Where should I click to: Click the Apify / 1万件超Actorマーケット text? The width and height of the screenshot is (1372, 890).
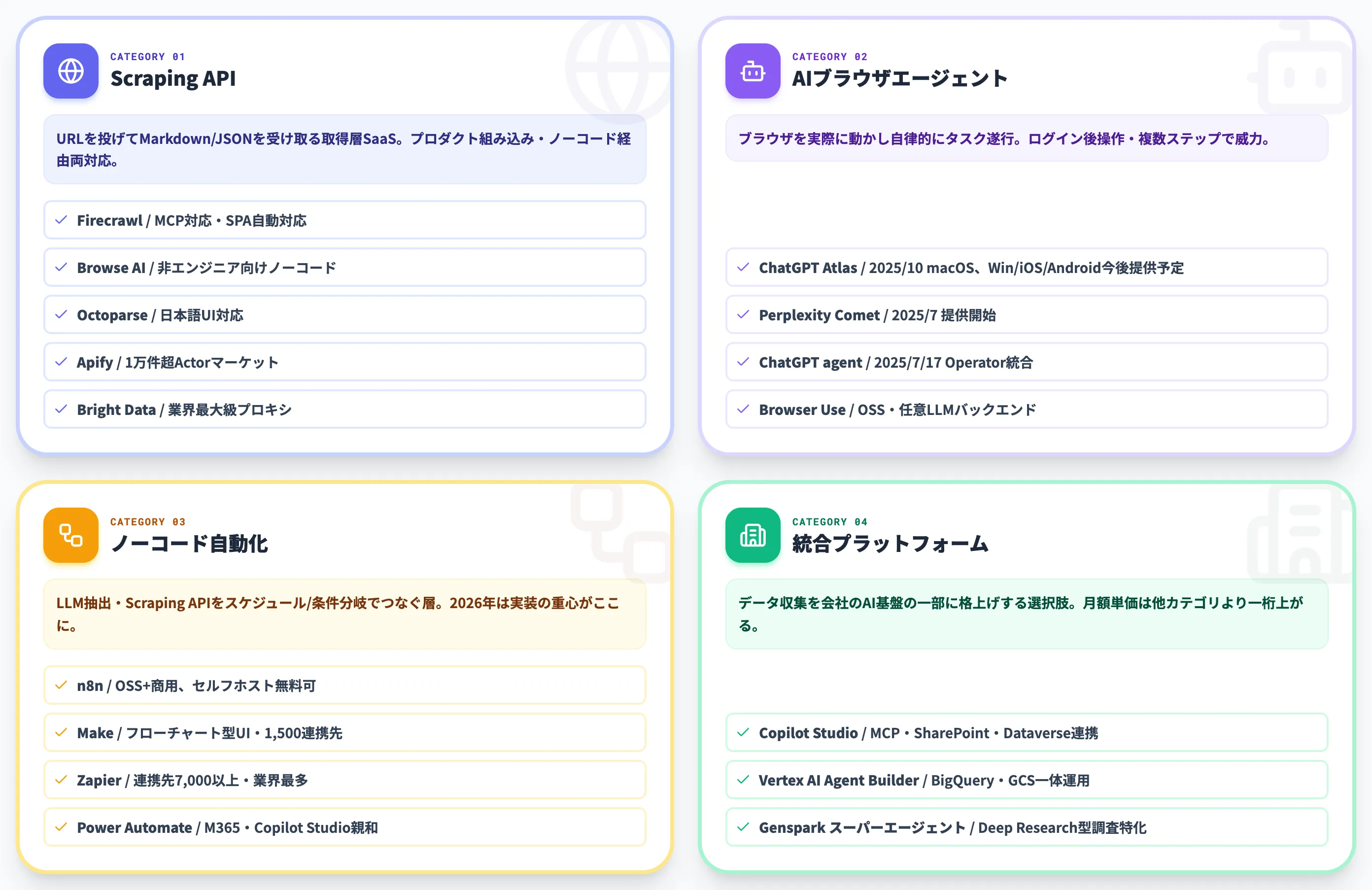[x=177, y=362]
